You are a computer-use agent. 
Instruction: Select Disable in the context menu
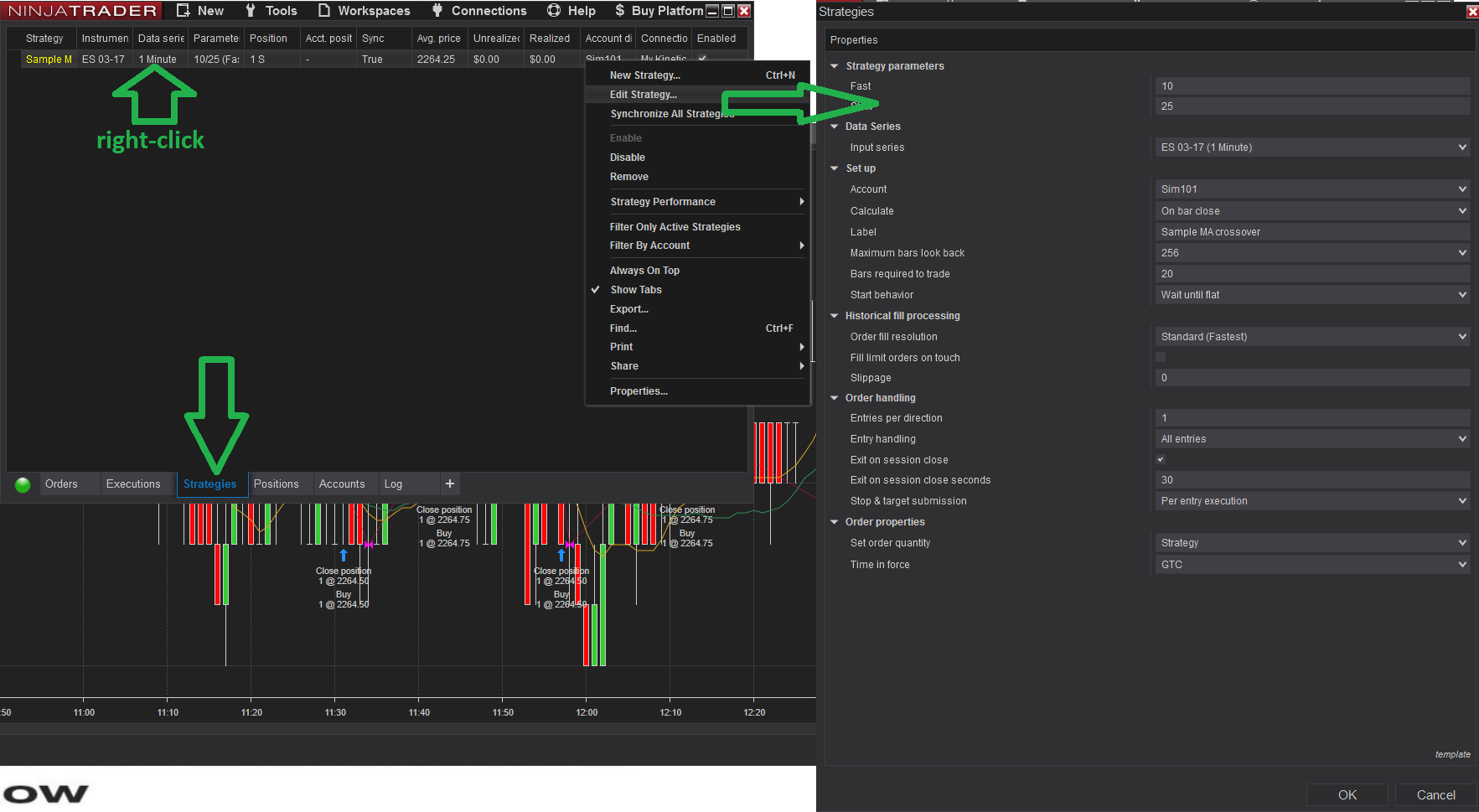coord(697,158)
